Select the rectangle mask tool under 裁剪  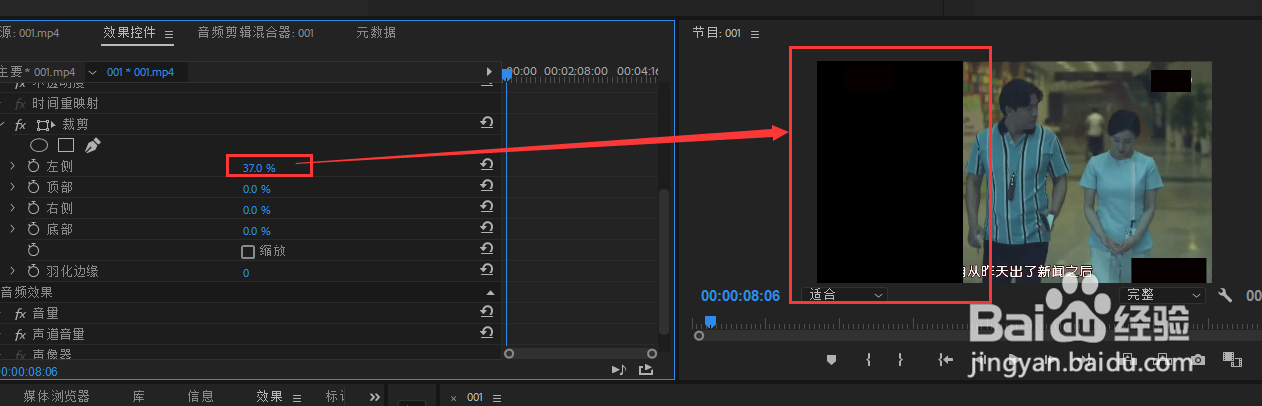(x=66, y=146)
